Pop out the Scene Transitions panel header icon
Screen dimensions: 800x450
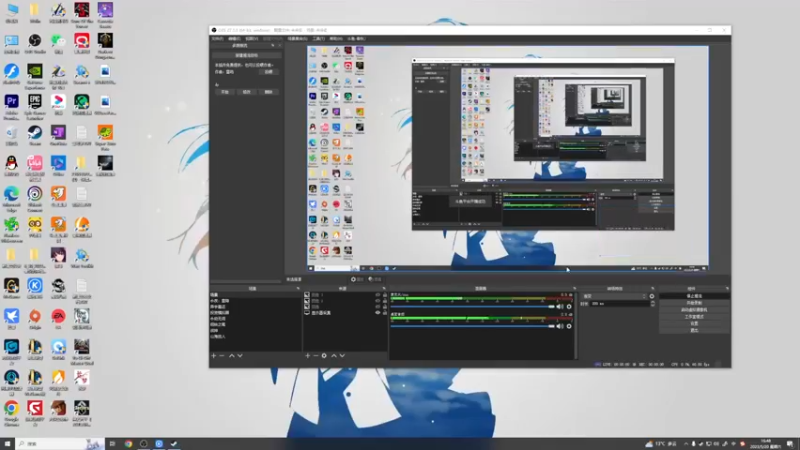click(x=653, y=288)
